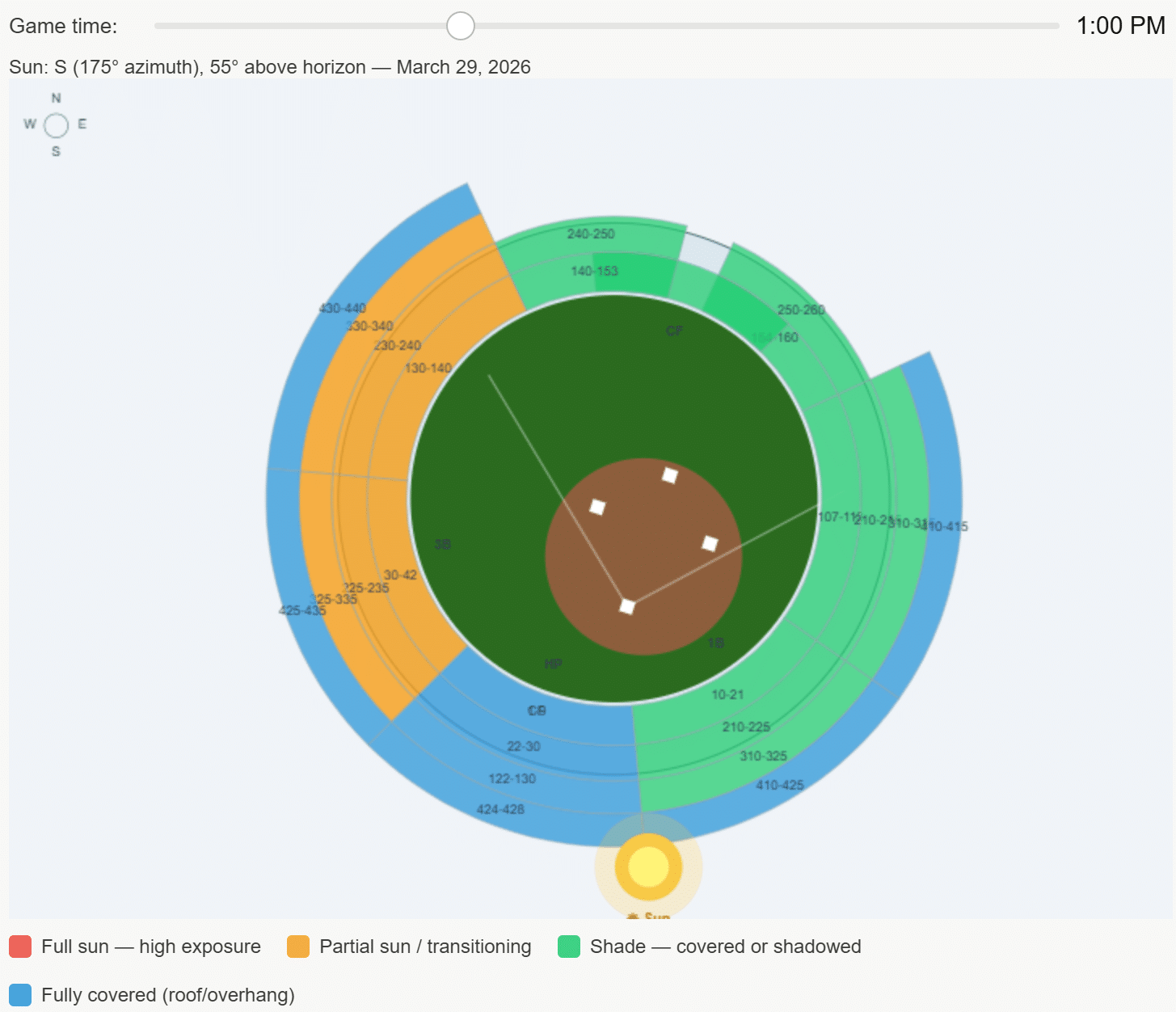Screen dimensions: 1176x1012
Task: Click the green Shade legend swatch
Action: tap(569, 947)
